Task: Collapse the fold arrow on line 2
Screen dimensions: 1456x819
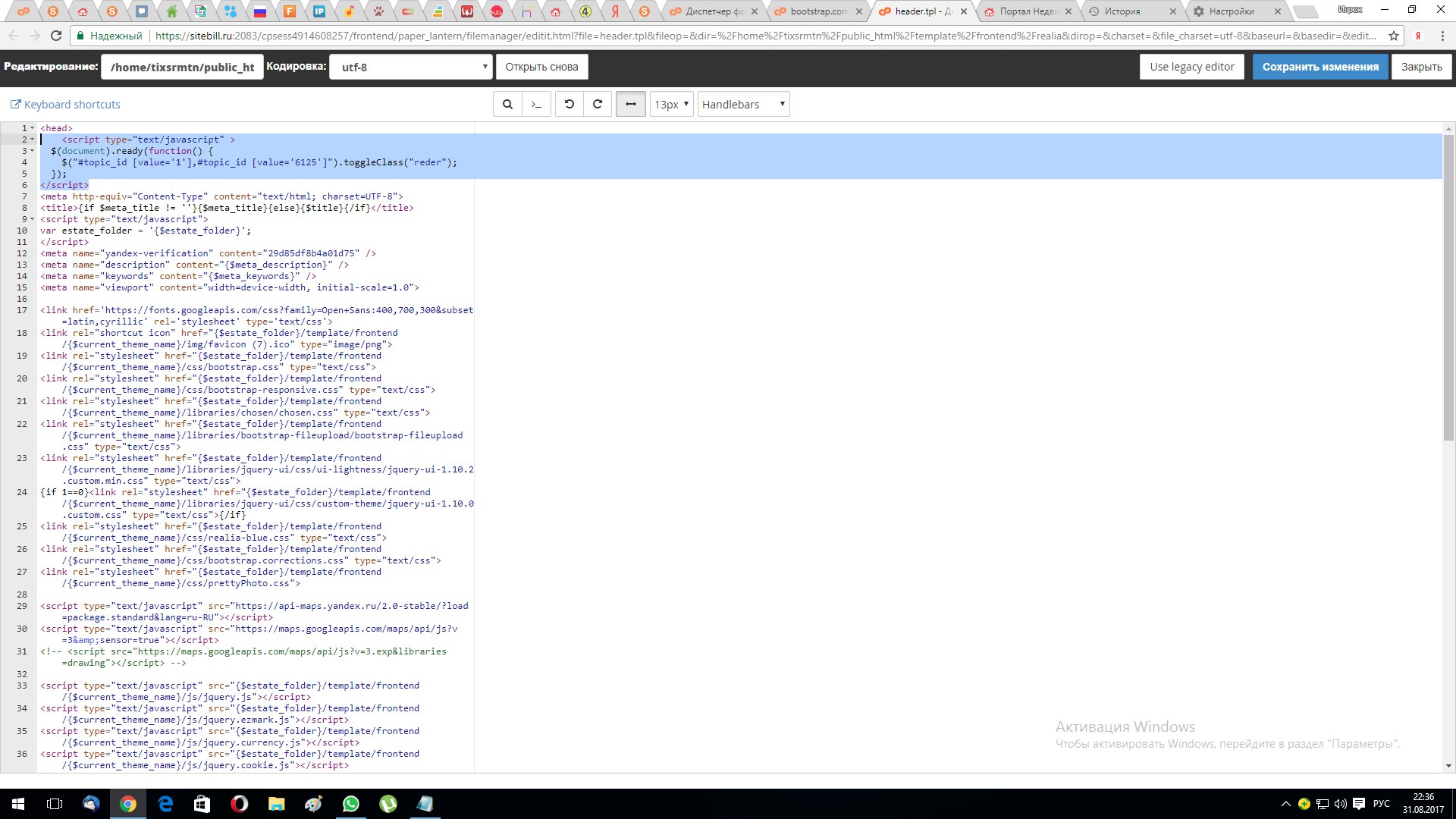Action: (x=32, y=140)
